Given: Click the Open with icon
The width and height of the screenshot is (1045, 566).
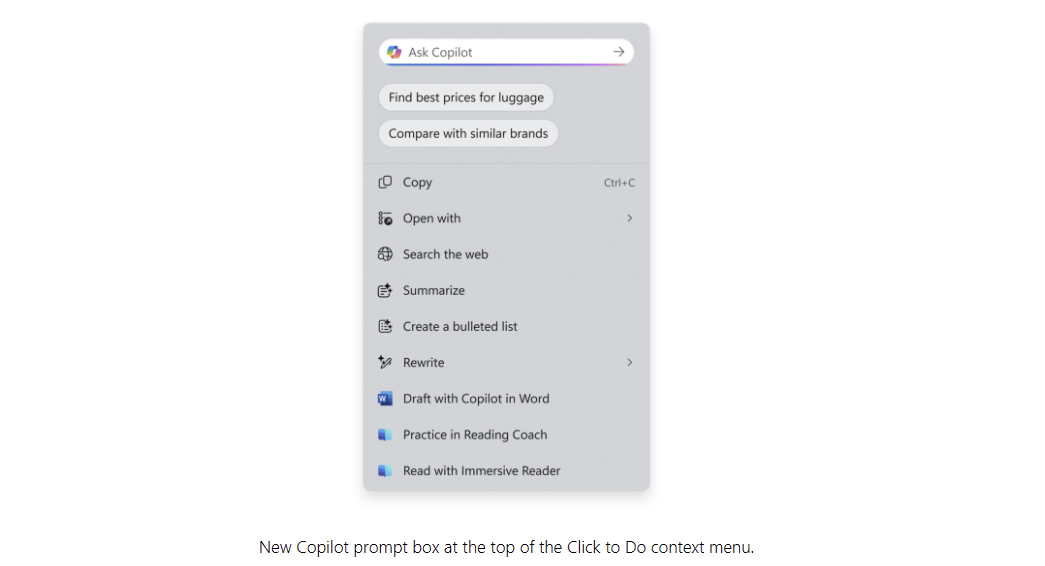Looking at the screenshot, I should point(385,218).
